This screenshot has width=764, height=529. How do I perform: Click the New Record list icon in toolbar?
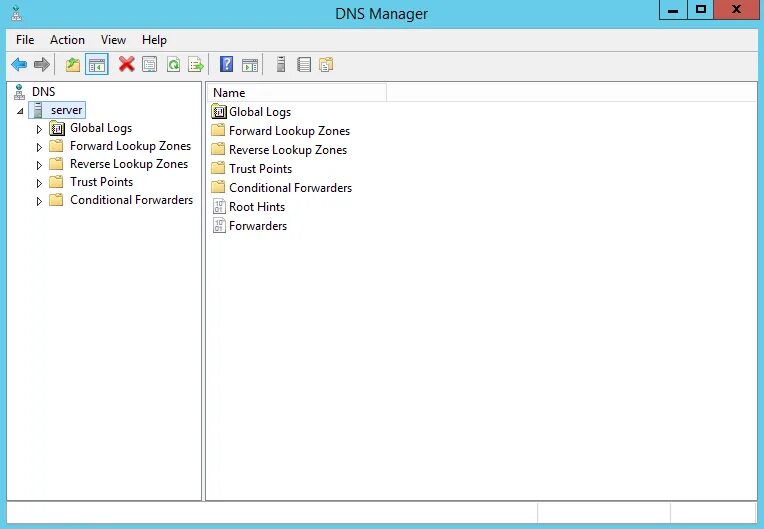tap(304, 64)
